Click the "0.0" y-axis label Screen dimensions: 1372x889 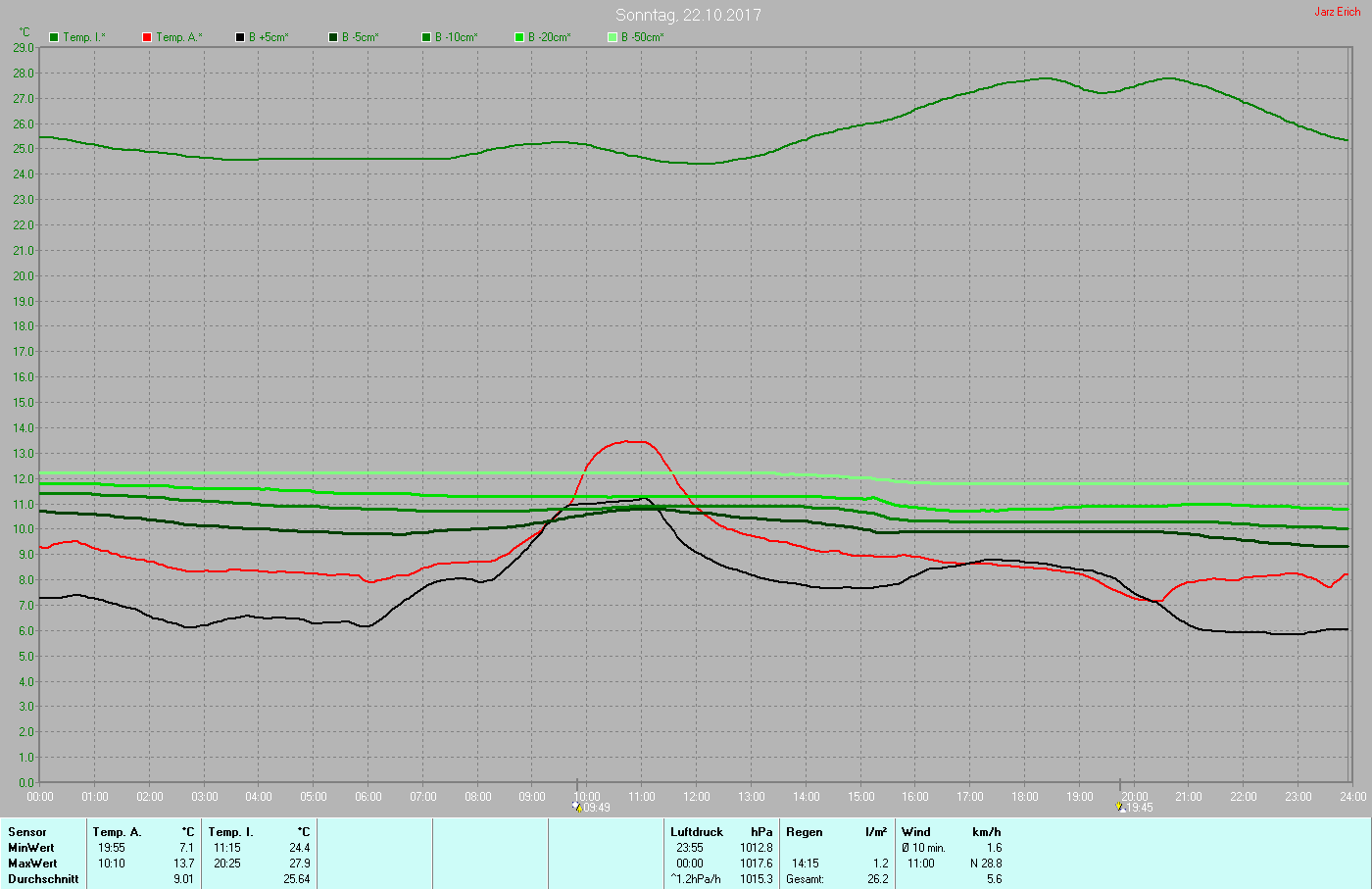(26, 782)
